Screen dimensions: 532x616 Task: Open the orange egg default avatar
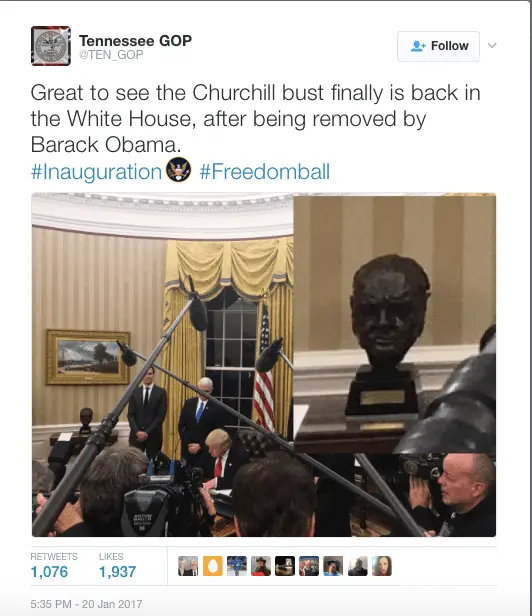coord(213,566)
